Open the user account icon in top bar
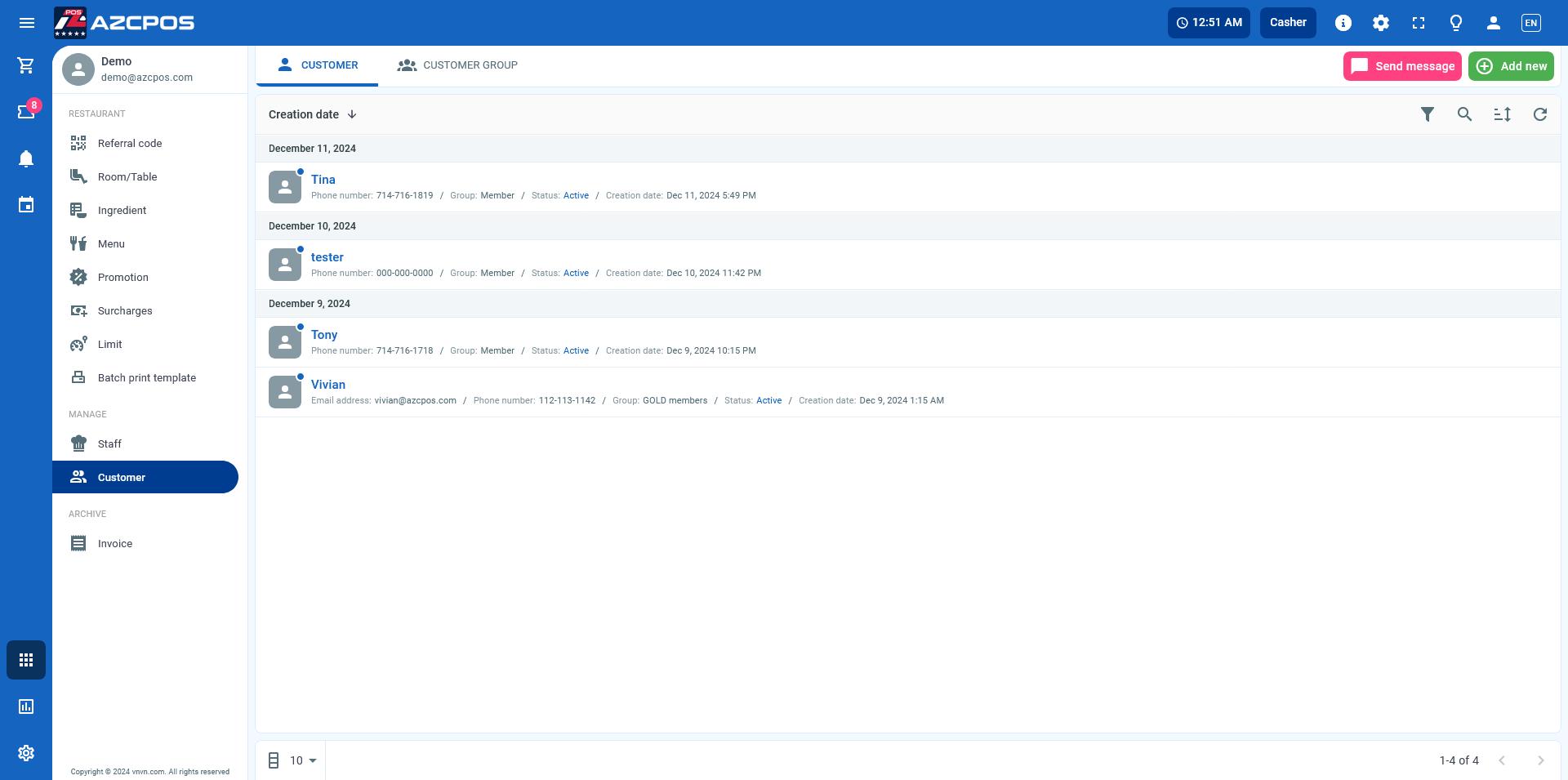The height and width of the screenshot is (780, 1568). (x=1494, y=23)
